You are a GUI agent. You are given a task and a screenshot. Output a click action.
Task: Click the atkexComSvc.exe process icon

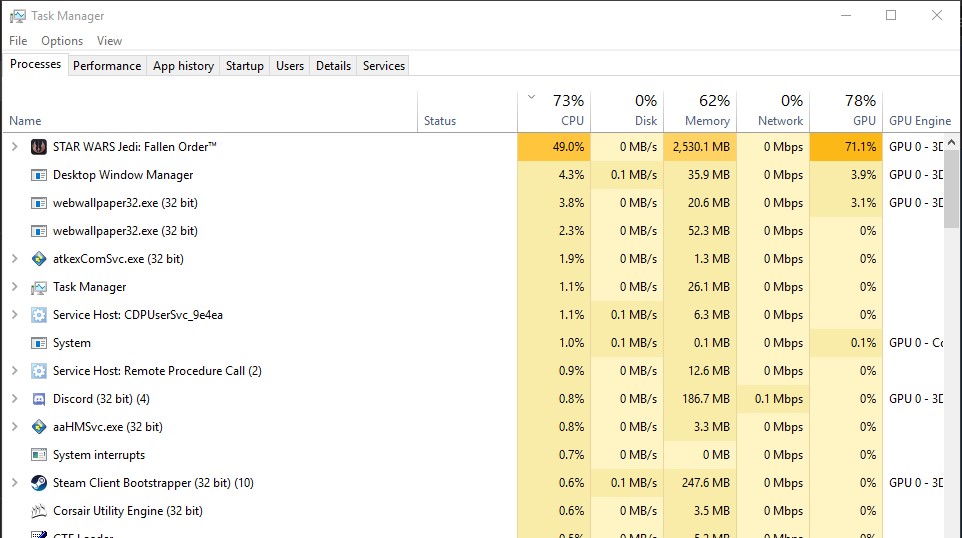[39, 259]
